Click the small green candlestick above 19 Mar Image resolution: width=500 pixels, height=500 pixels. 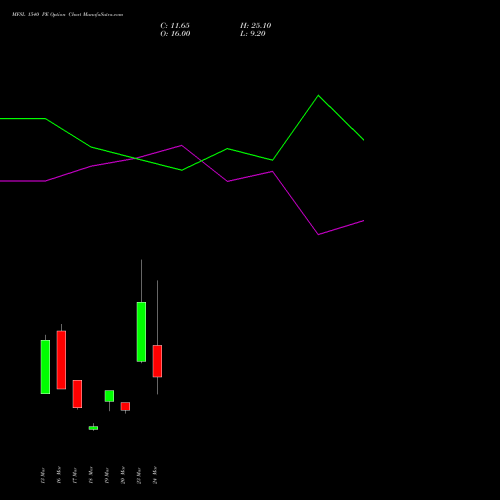coord(109,396)
